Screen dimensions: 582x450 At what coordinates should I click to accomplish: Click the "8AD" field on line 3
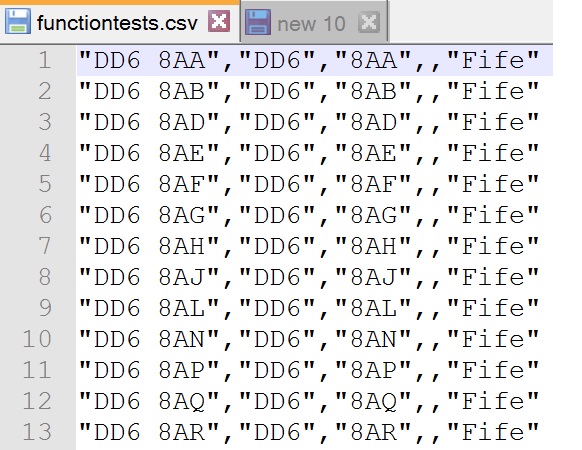[x=373, y=122]
